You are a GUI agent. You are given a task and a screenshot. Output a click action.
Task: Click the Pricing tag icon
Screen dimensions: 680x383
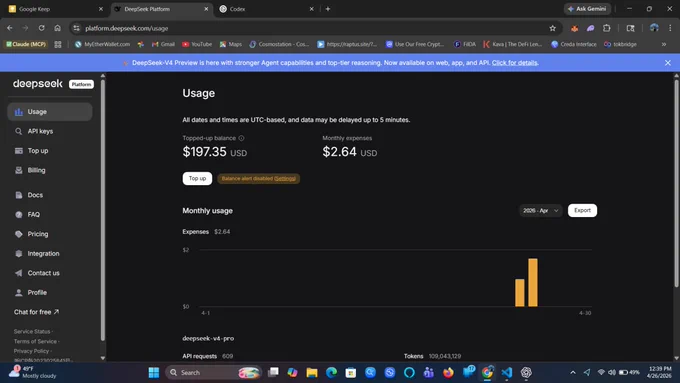19,234
